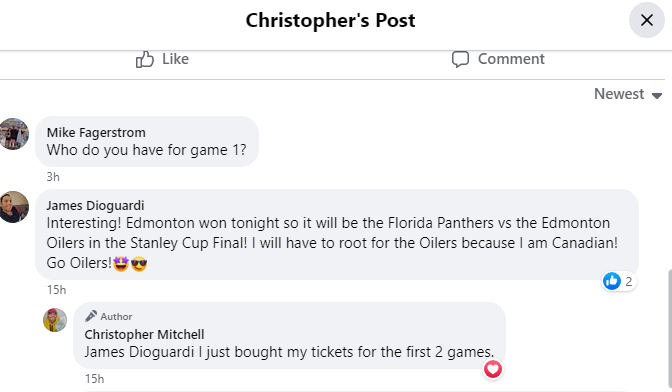672x392 pixels.
Task: Click the 15h timestamp under Christopher's reply
Action: [94, 379]
